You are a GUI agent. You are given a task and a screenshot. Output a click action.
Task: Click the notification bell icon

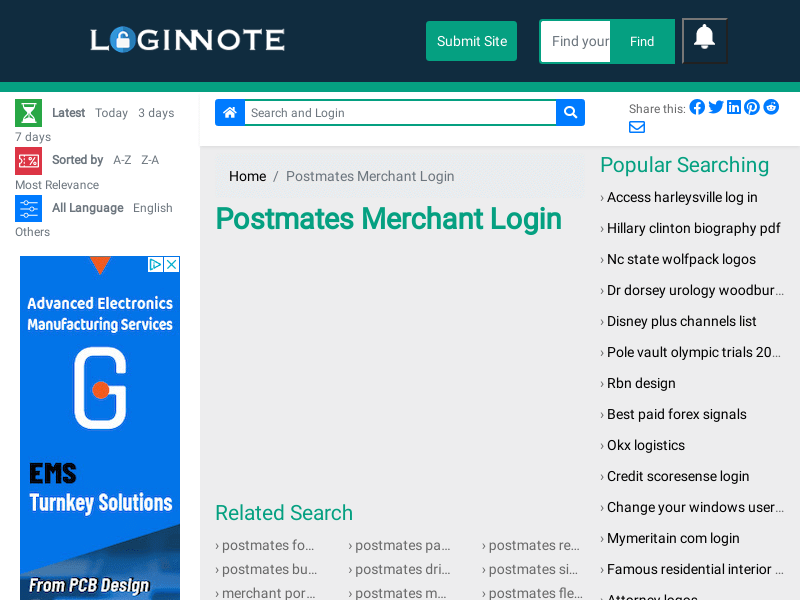tap(705, 41)
